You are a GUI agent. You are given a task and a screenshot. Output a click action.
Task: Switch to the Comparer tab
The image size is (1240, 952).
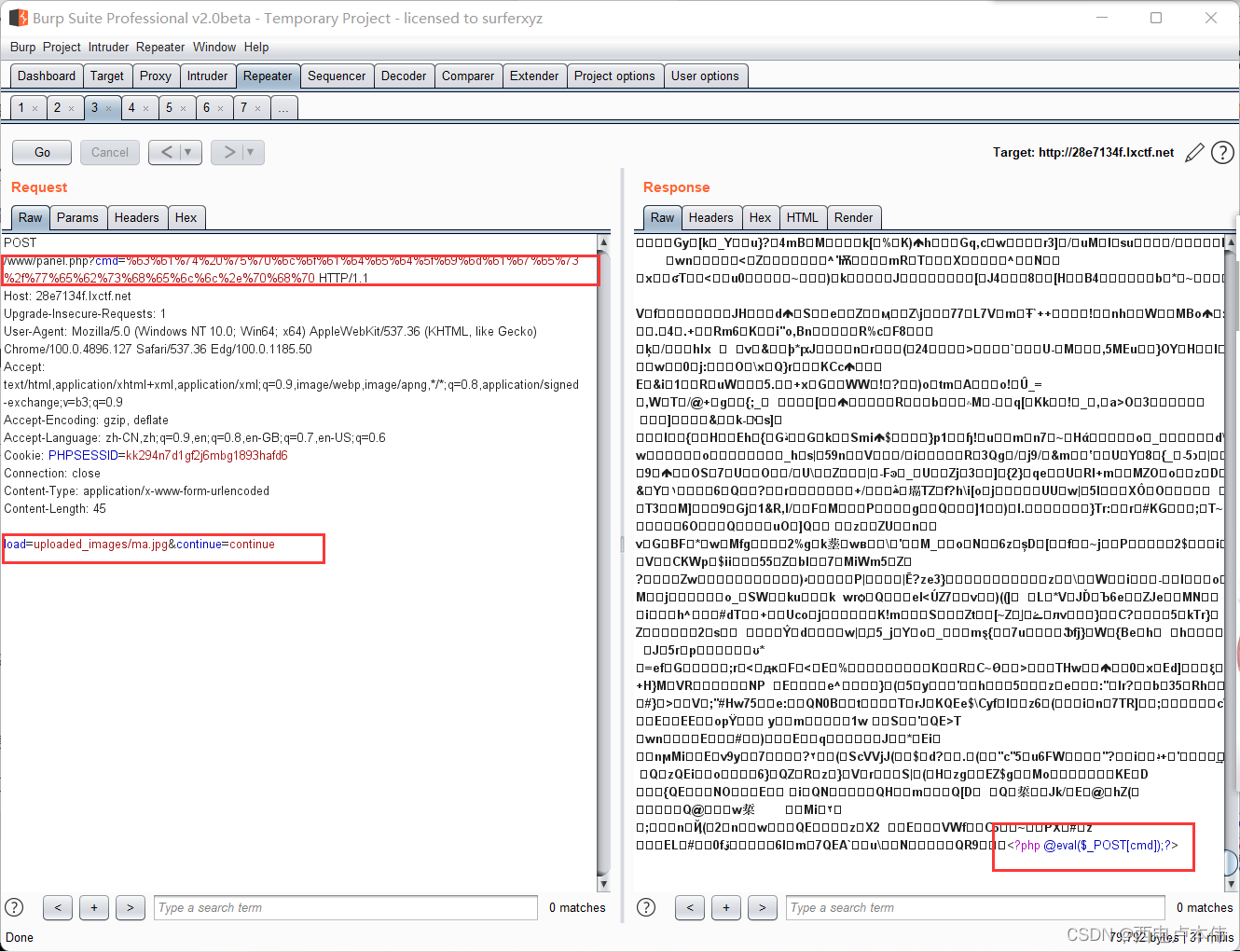468,76
